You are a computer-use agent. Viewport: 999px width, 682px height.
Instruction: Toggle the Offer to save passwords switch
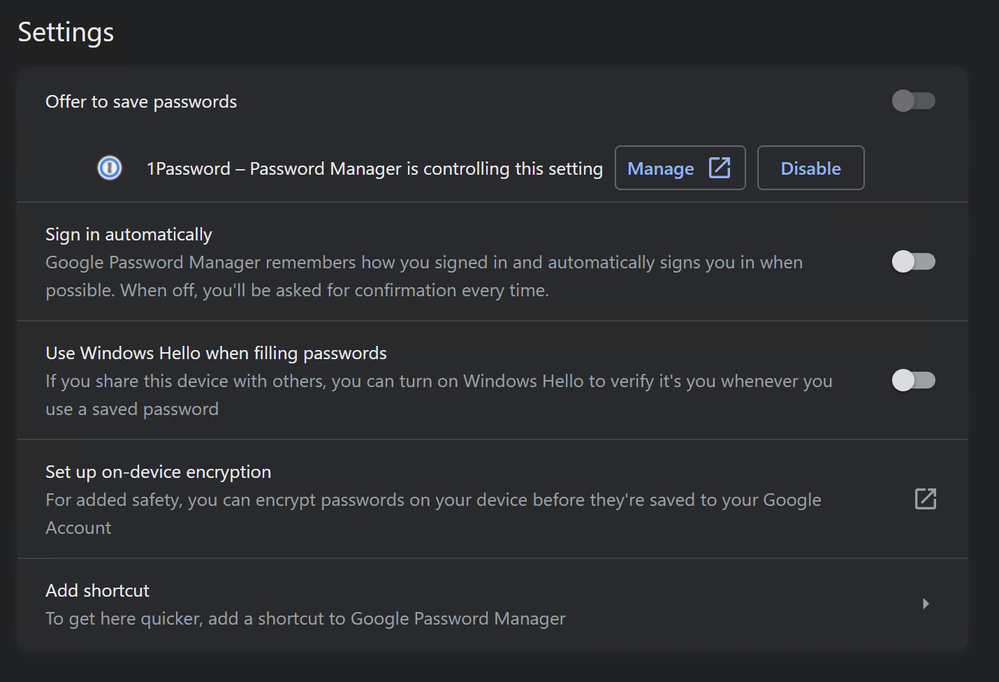[x=913, y=101]
